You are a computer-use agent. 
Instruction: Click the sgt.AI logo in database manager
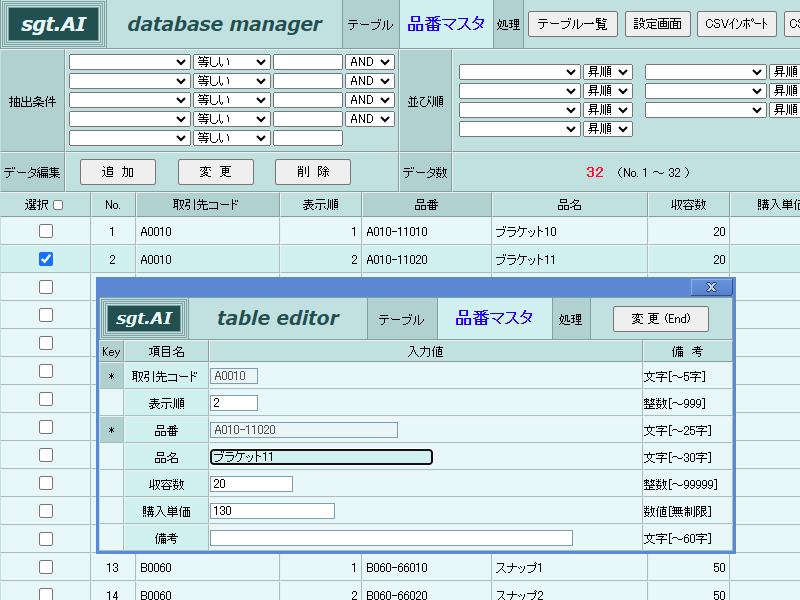53,24
